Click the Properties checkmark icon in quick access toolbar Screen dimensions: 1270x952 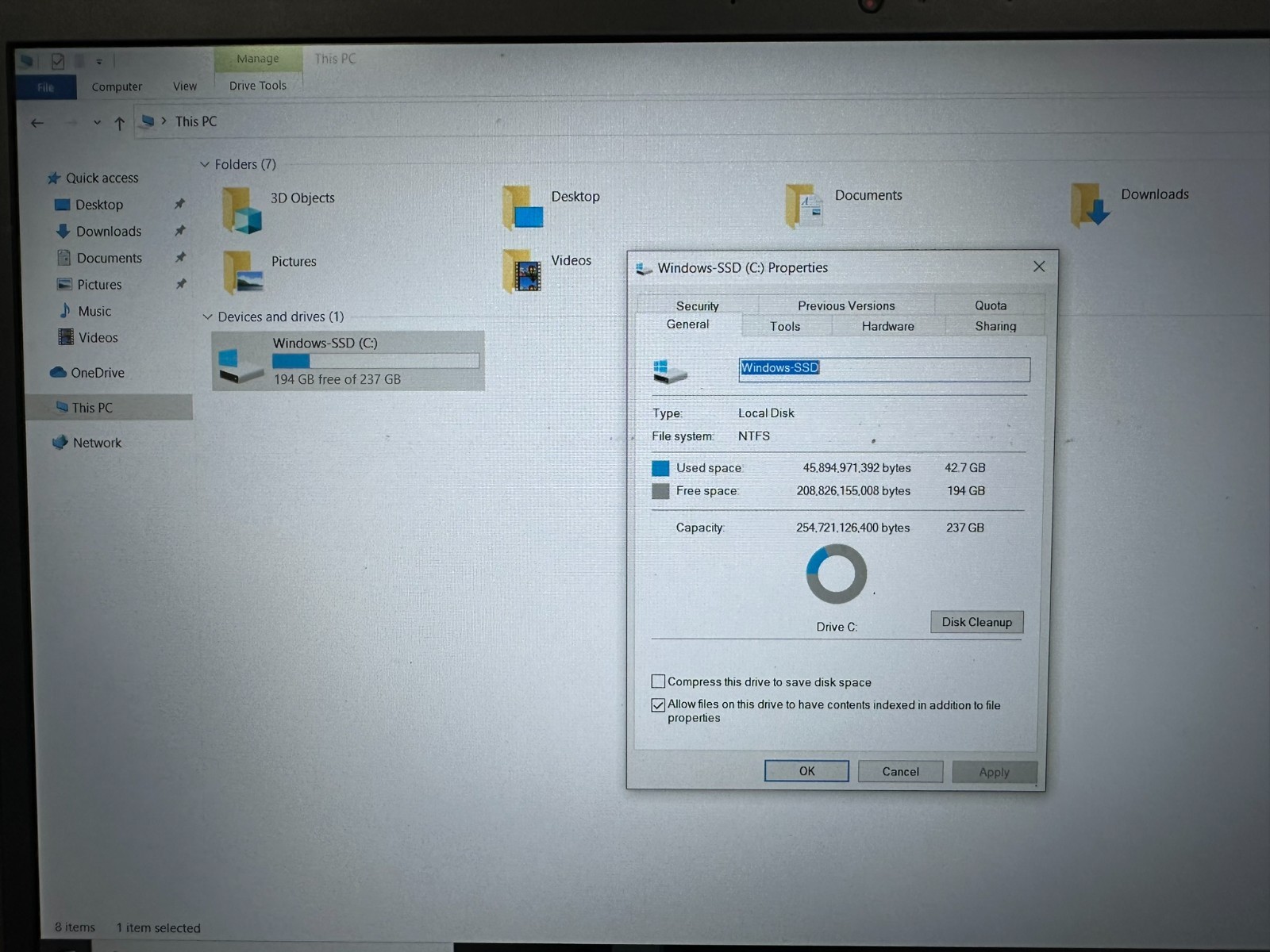pyautogui.click(x=57, y=61)
